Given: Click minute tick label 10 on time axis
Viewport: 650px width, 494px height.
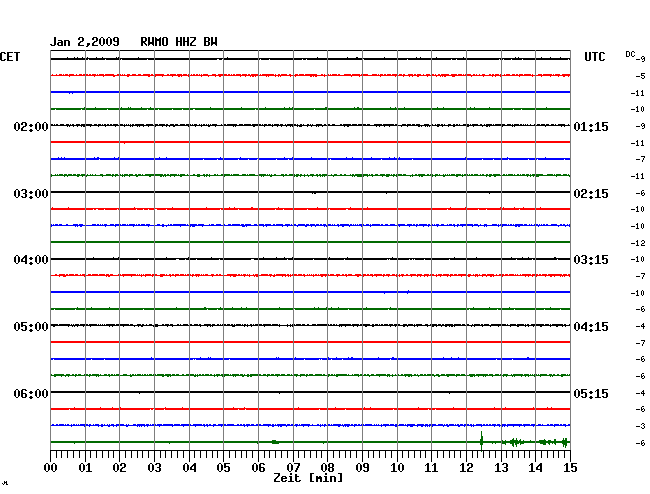Looking at the screenshot, I should [397, 468].
